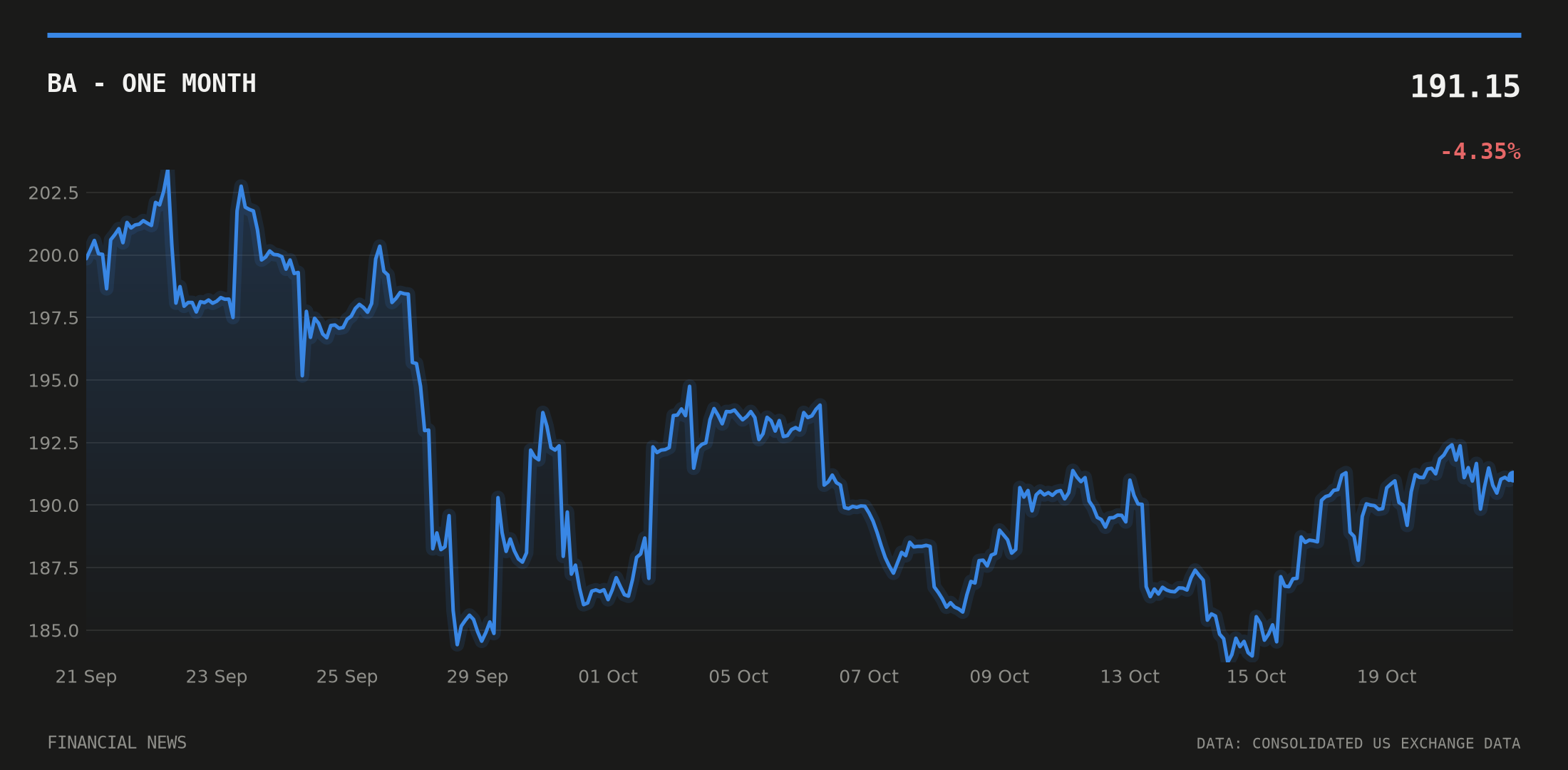Viewport: 1568px width, 770px height.
Task: Click the '29 Sep' date label
Action: coord(478,677)
